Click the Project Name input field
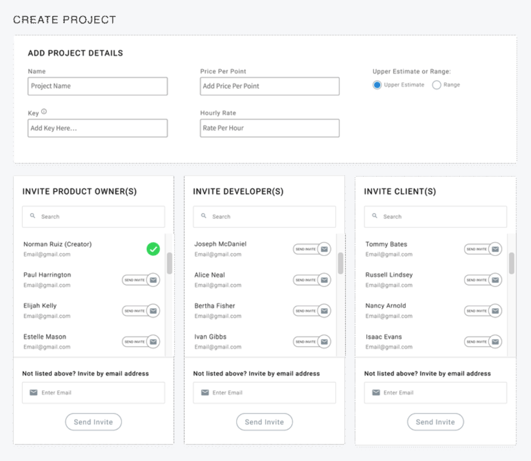 point(98,86)
